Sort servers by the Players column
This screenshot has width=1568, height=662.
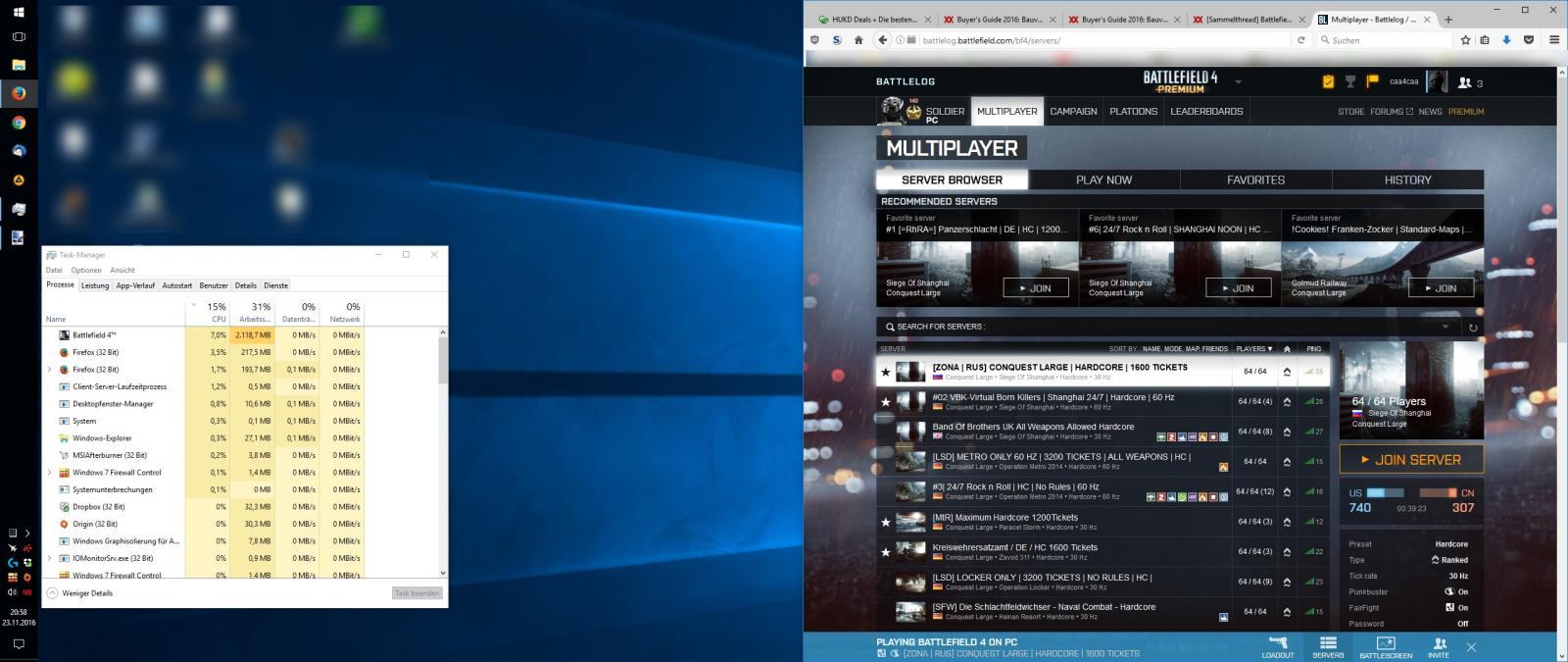click(x=1253, y=348)
